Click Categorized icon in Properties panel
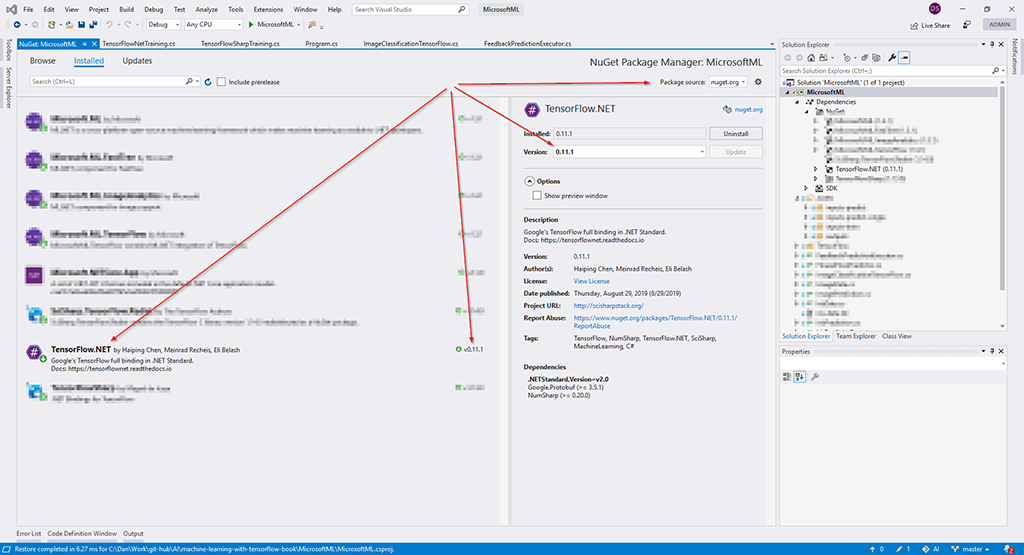The height and width of the screenshot is (555, 1024). coord(789,376)
